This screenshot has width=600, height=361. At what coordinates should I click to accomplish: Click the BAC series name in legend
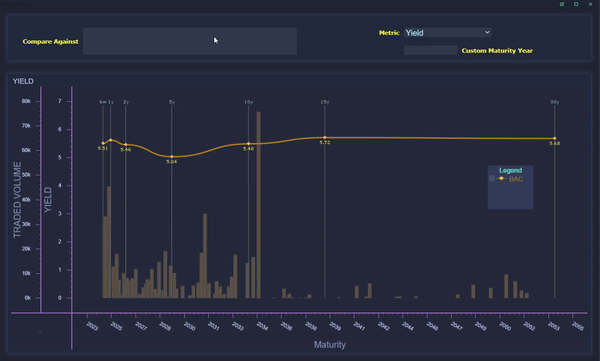(x=516, y=179)
